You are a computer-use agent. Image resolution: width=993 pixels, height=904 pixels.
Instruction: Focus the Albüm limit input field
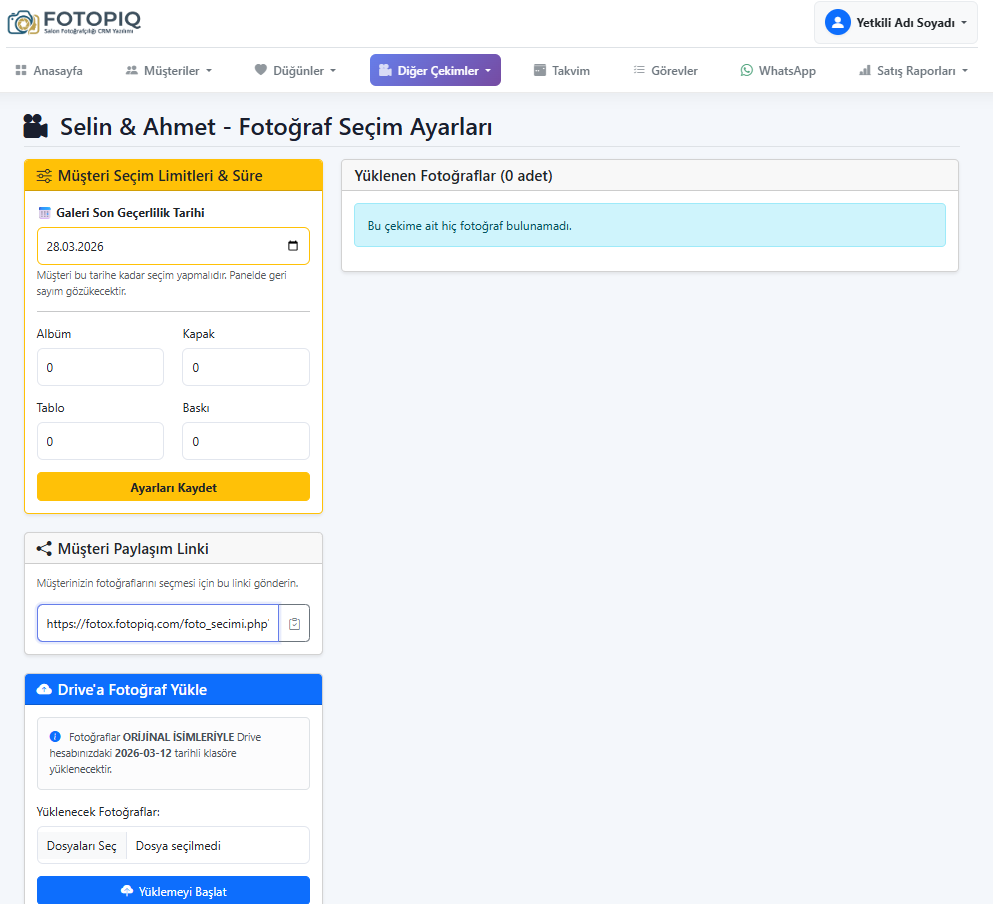[x=100, y=367]
